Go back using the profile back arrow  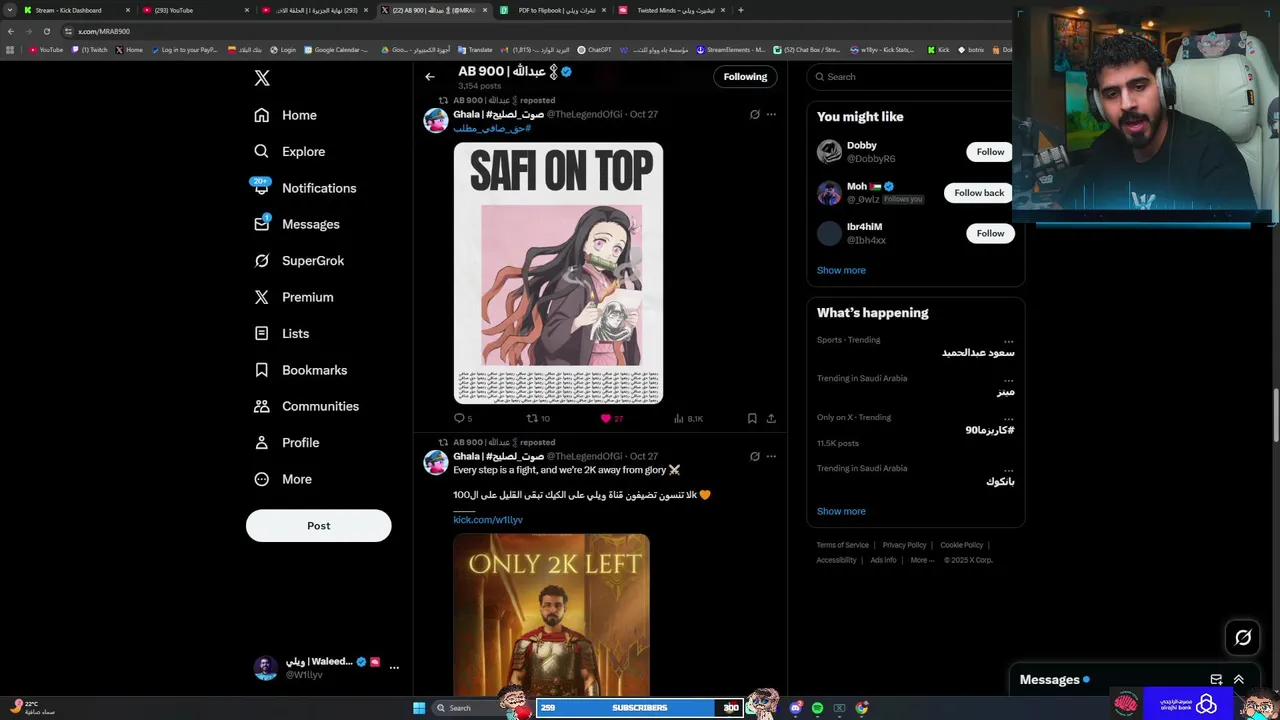point(430,77)
